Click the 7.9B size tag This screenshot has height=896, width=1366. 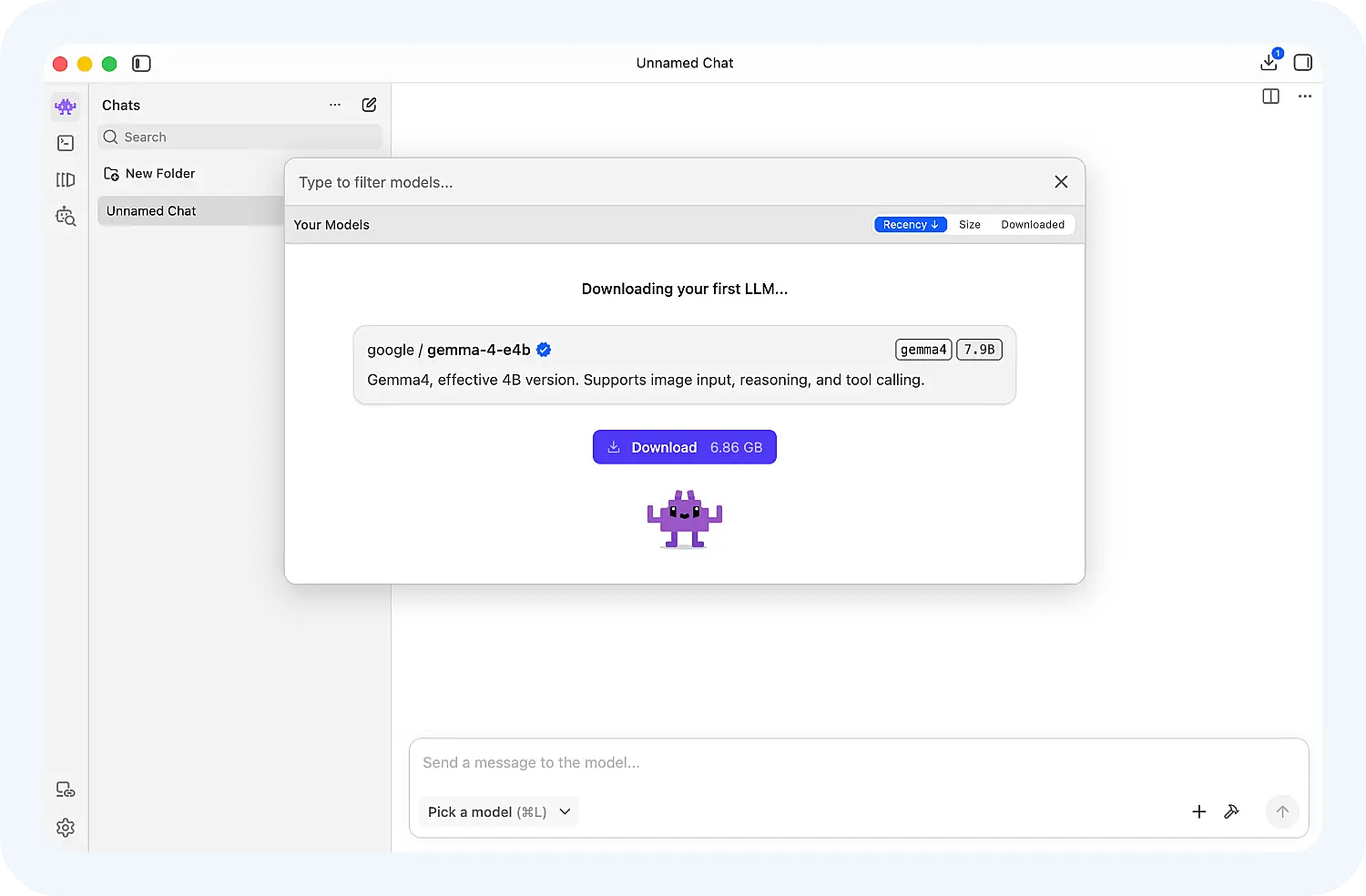click(x=980, y=350)
